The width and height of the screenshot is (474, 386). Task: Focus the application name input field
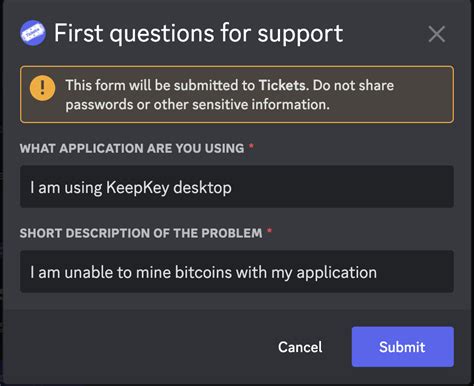237,187
